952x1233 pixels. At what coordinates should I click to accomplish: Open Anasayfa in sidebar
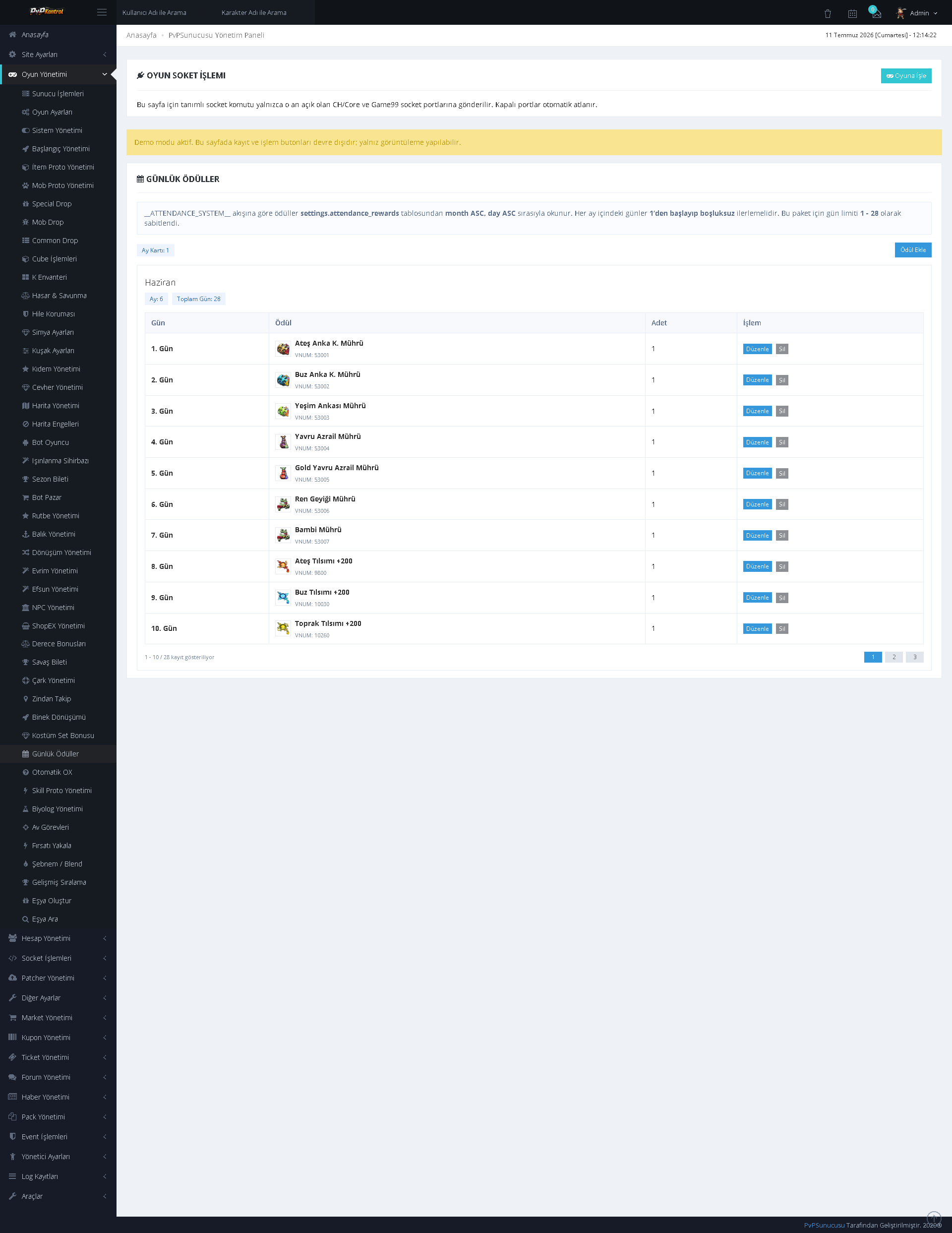pyautogui.click(x=58, y=34)
